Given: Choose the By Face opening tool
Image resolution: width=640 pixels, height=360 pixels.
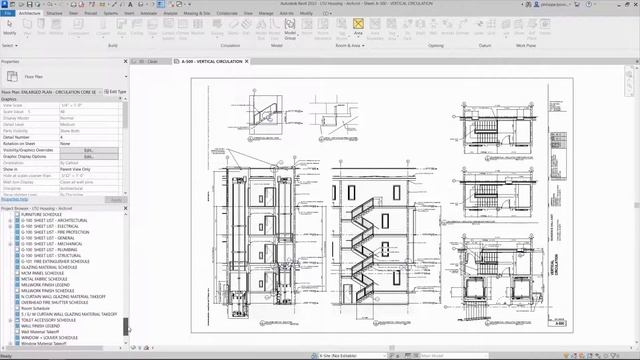Looking at the screenshot, I should pos(407,29).
